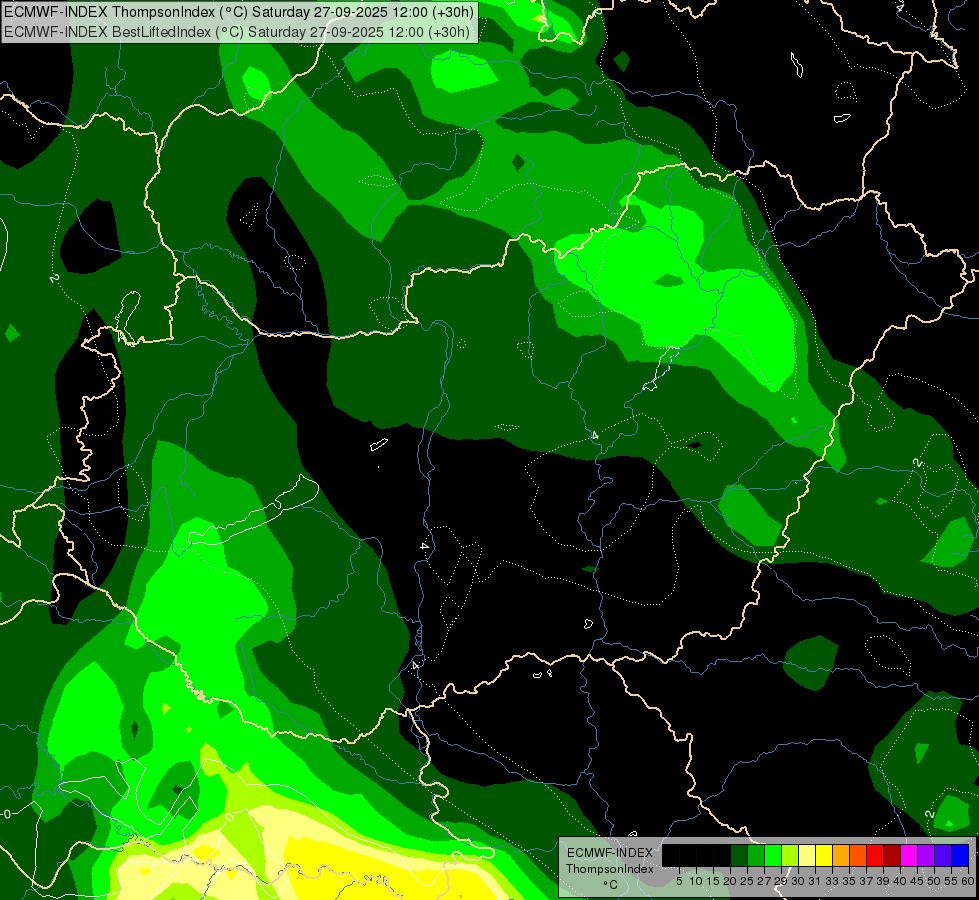979x900 pixels.
Task: Click legend tick value 45
Action: click(x=918, y=881)
